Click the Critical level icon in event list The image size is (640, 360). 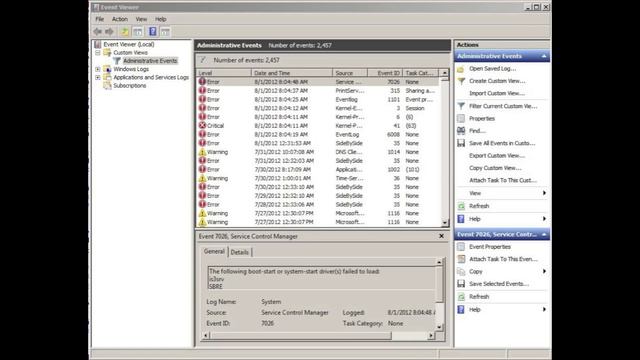point(202,125)
